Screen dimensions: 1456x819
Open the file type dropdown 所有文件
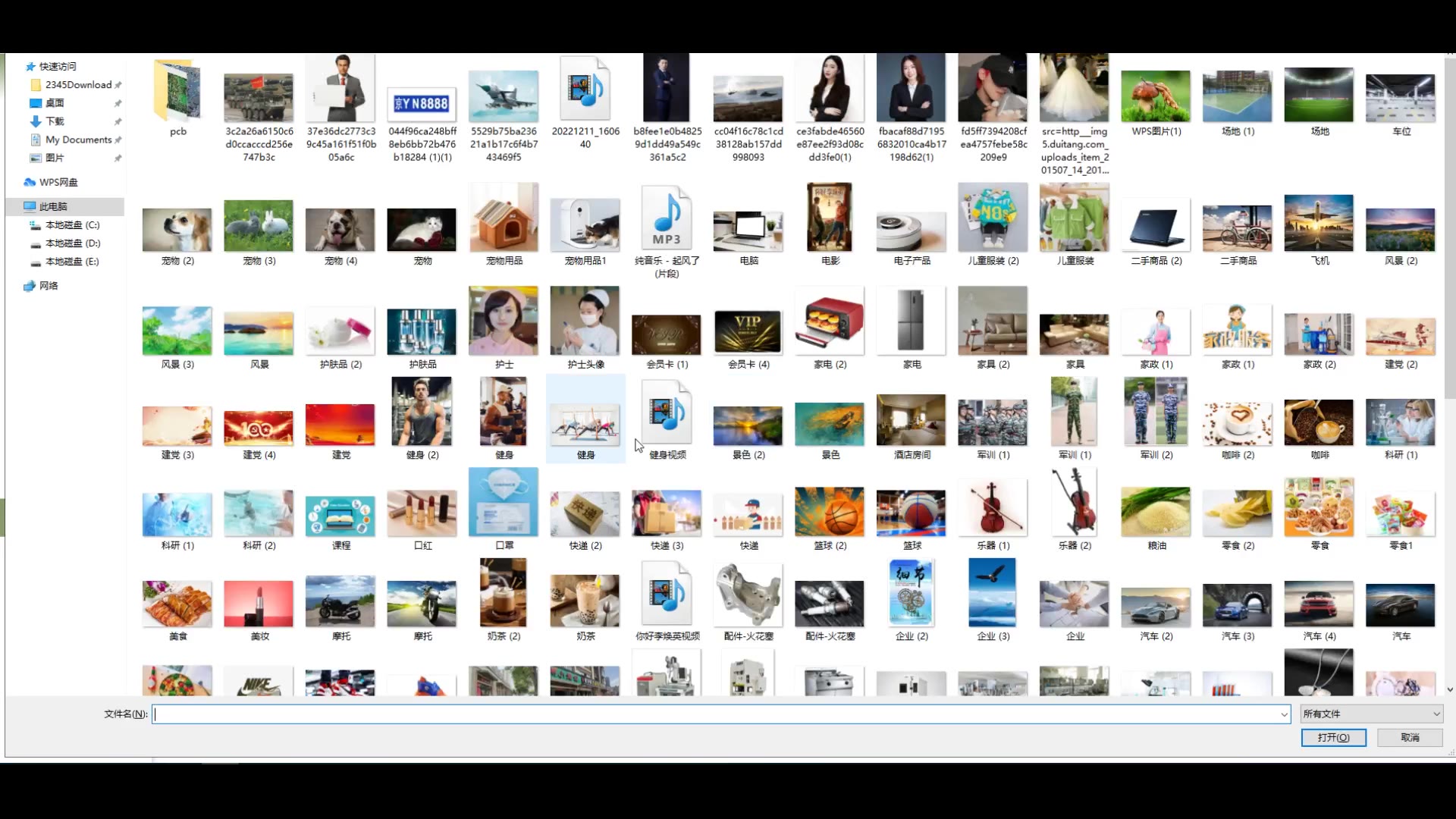[1371, 714]
